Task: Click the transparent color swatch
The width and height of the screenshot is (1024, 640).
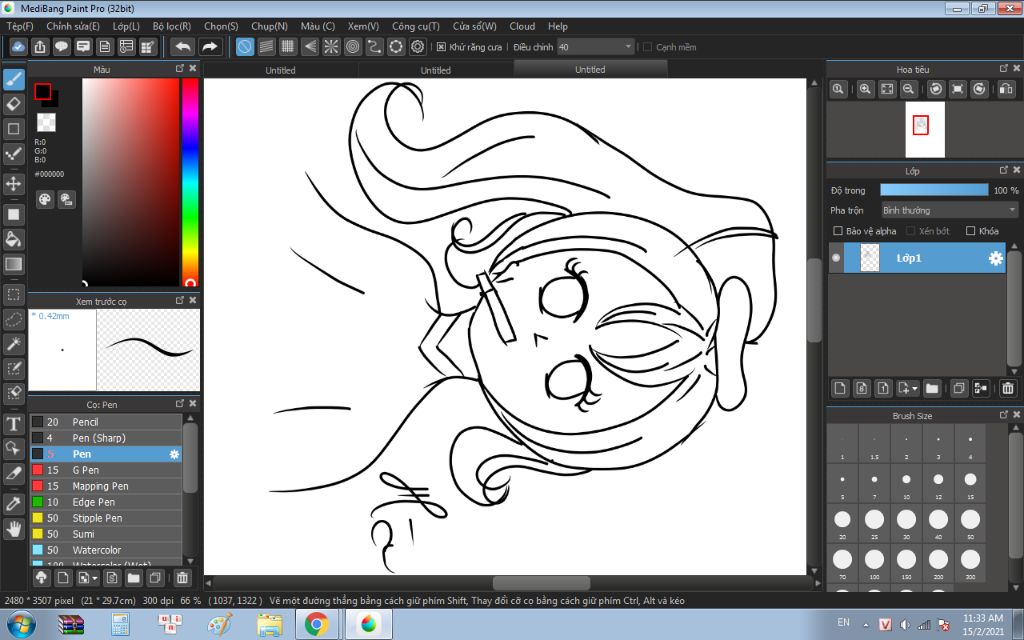Action: tap(46, 122)
